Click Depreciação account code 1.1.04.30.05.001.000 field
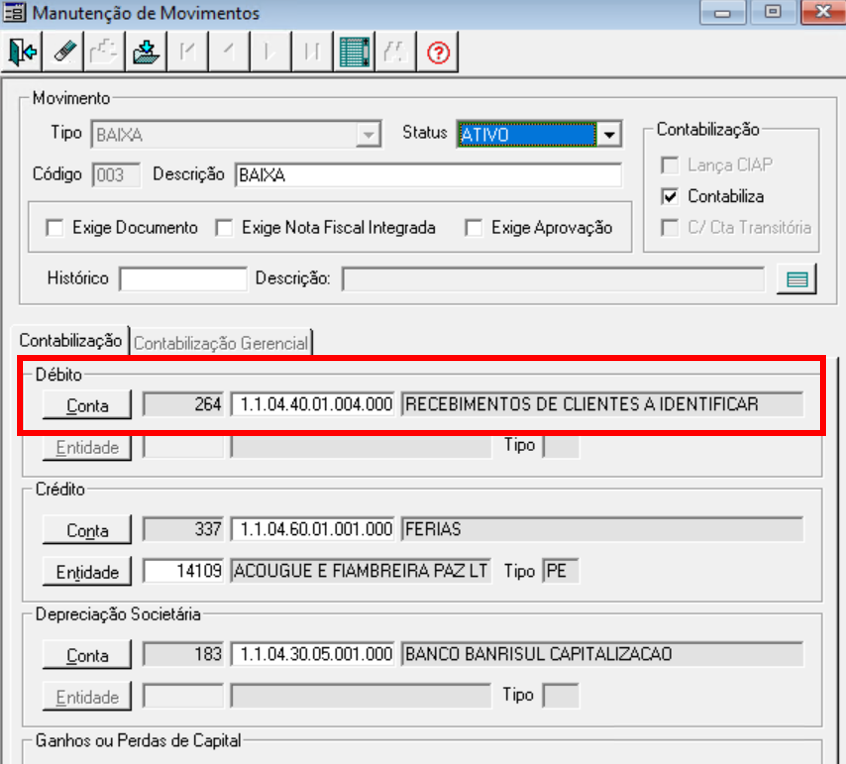Screen dimensions: 846x764 [x=313, y=654]
